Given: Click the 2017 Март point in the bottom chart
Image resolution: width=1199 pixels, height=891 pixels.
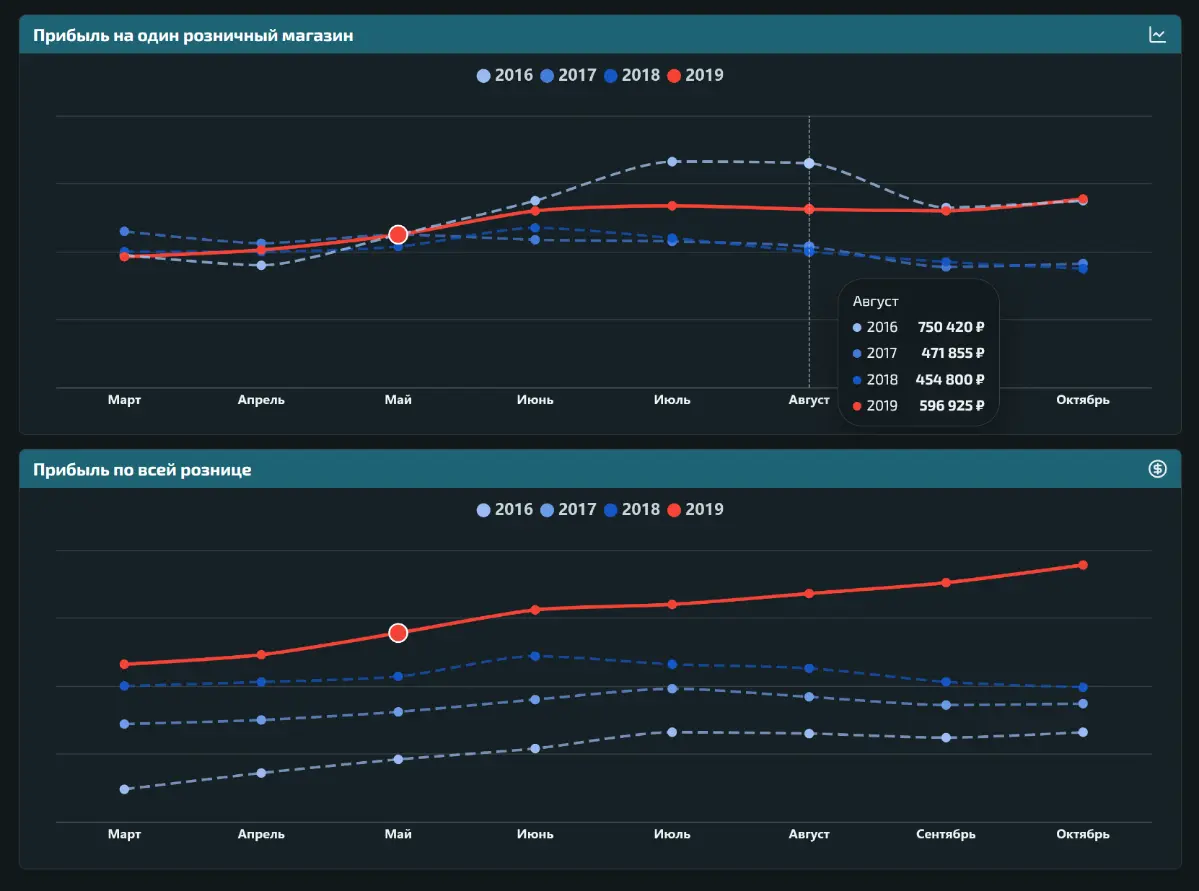Looking at the screenshot, I should 125,724.
